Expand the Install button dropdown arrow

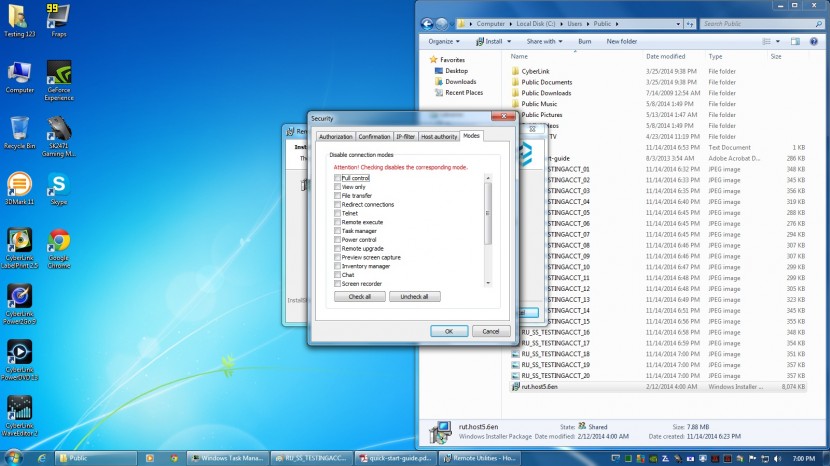[509, 41]
